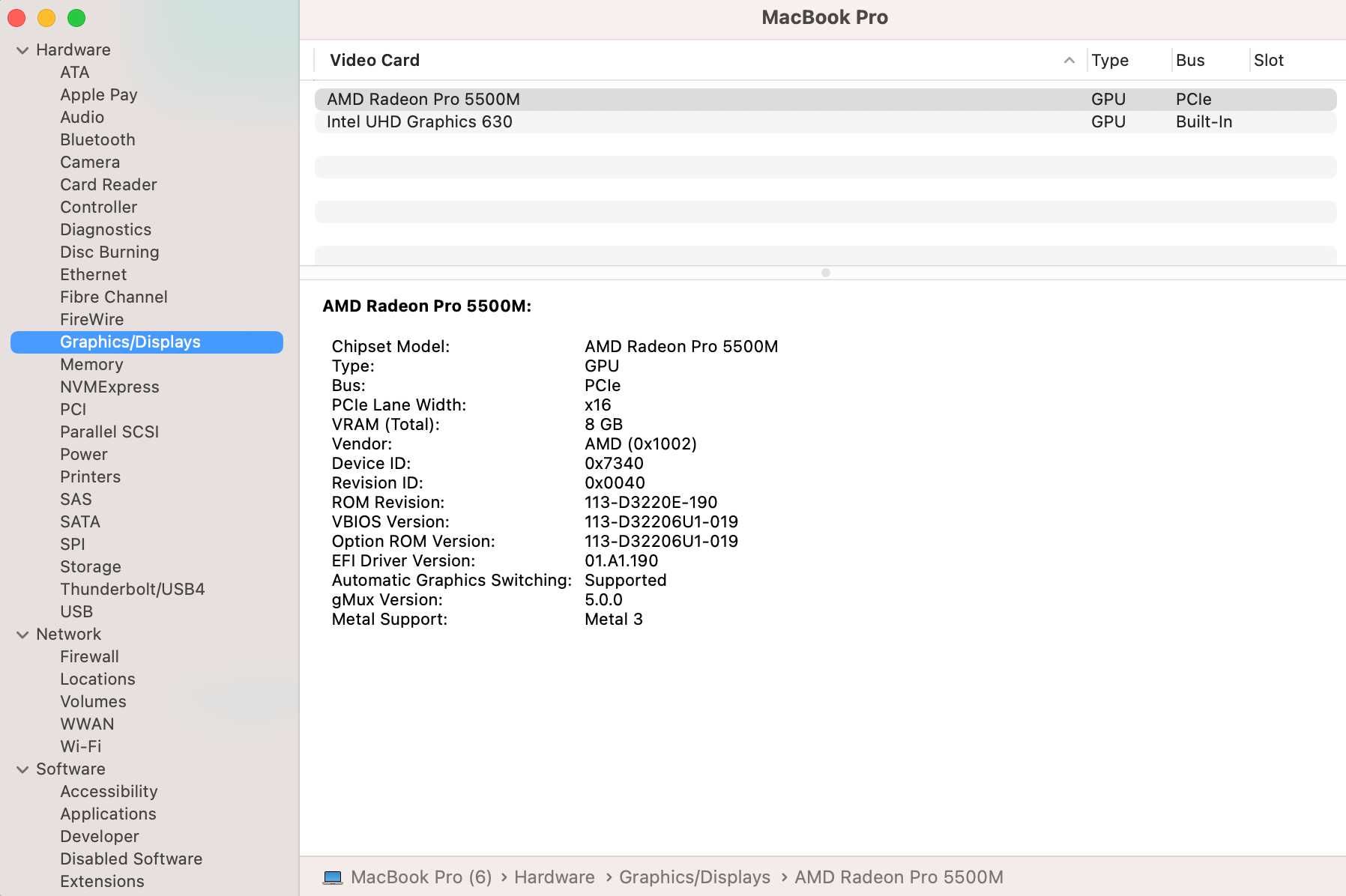Select Printers in sidebar
This screenshot has width=1346, height=896.
tap(91, 477)
